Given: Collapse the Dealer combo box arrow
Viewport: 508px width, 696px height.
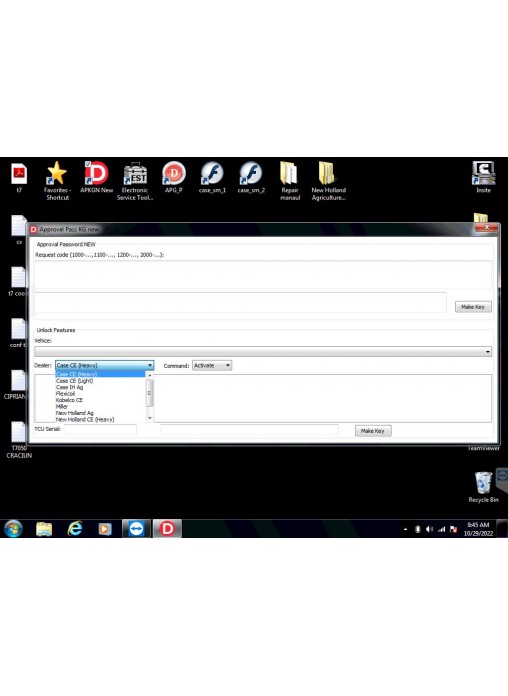Looking at the screenshot, I should (150, 365).
